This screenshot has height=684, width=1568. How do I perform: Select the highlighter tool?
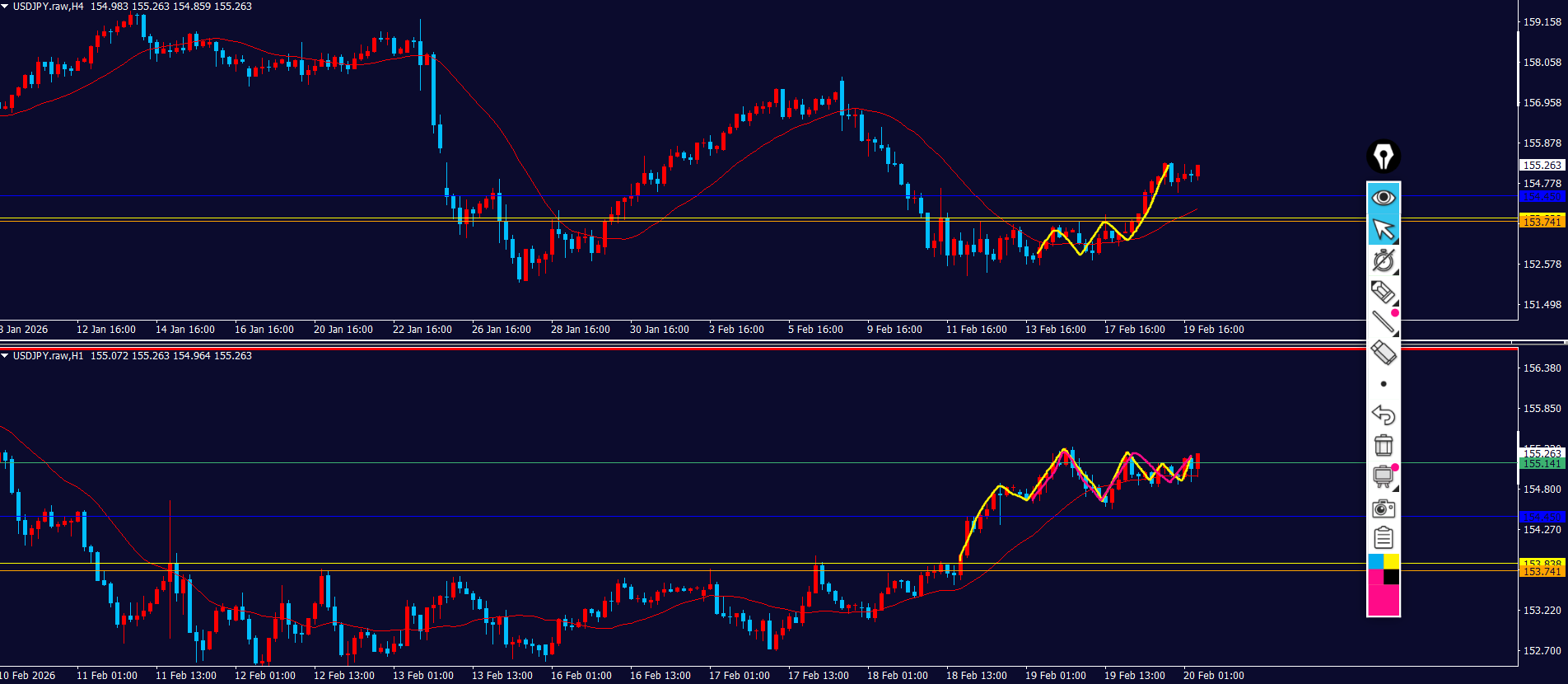(1384, 292)
